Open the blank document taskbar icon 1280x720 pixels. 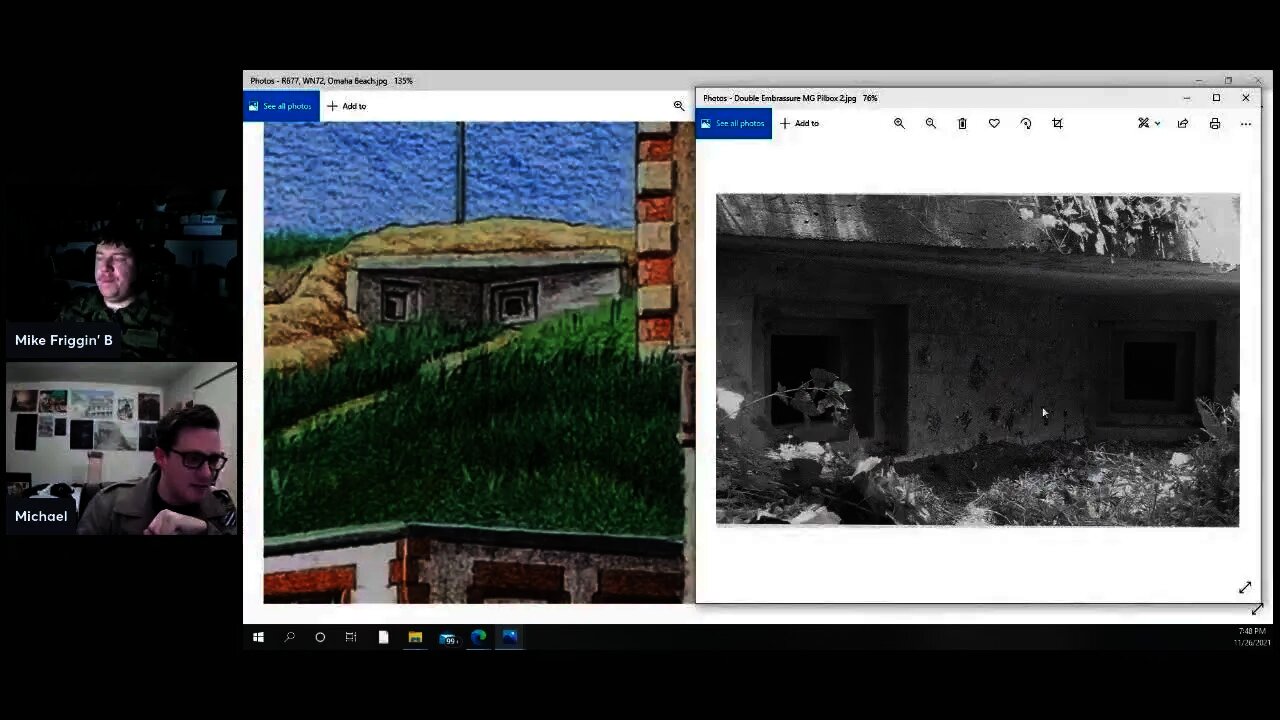coord(383,637)
